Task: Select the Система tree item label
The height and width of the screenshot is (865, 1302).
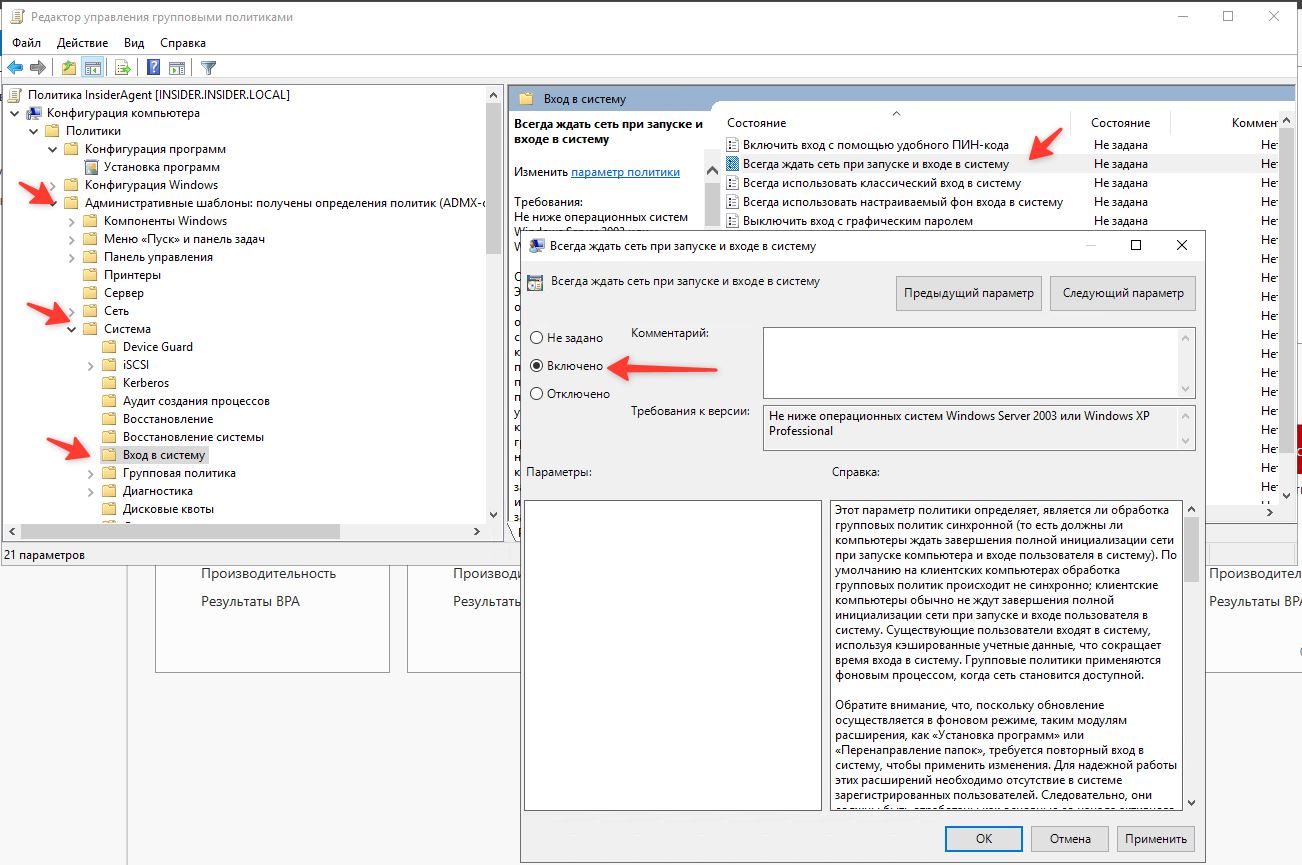Action: coord(127,329)
